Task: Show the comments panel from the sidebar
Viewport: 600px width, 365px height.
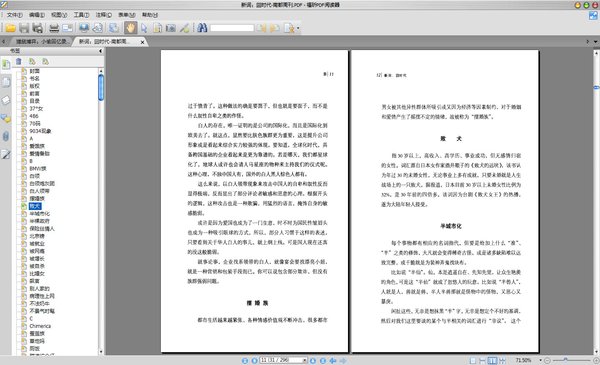Action: coord(6,119)
